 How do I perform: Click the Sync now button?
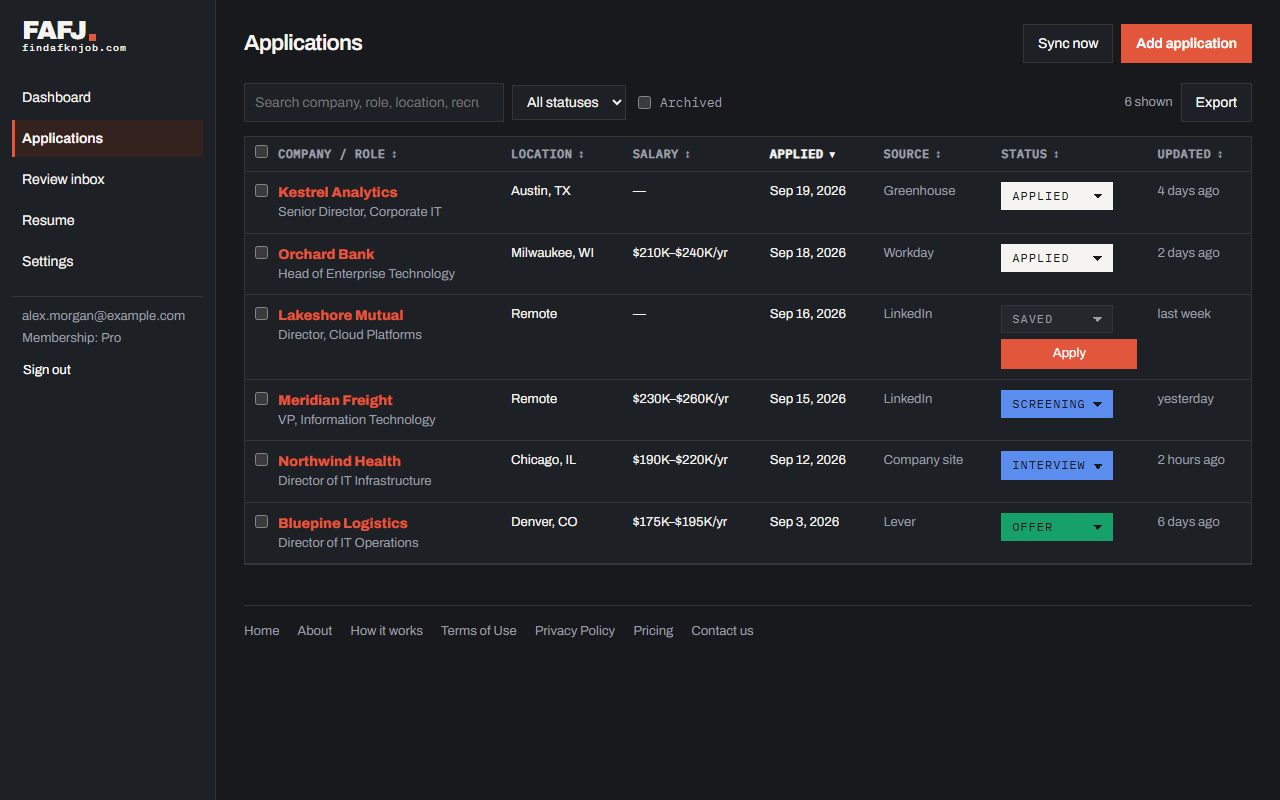pos(1067,43)
